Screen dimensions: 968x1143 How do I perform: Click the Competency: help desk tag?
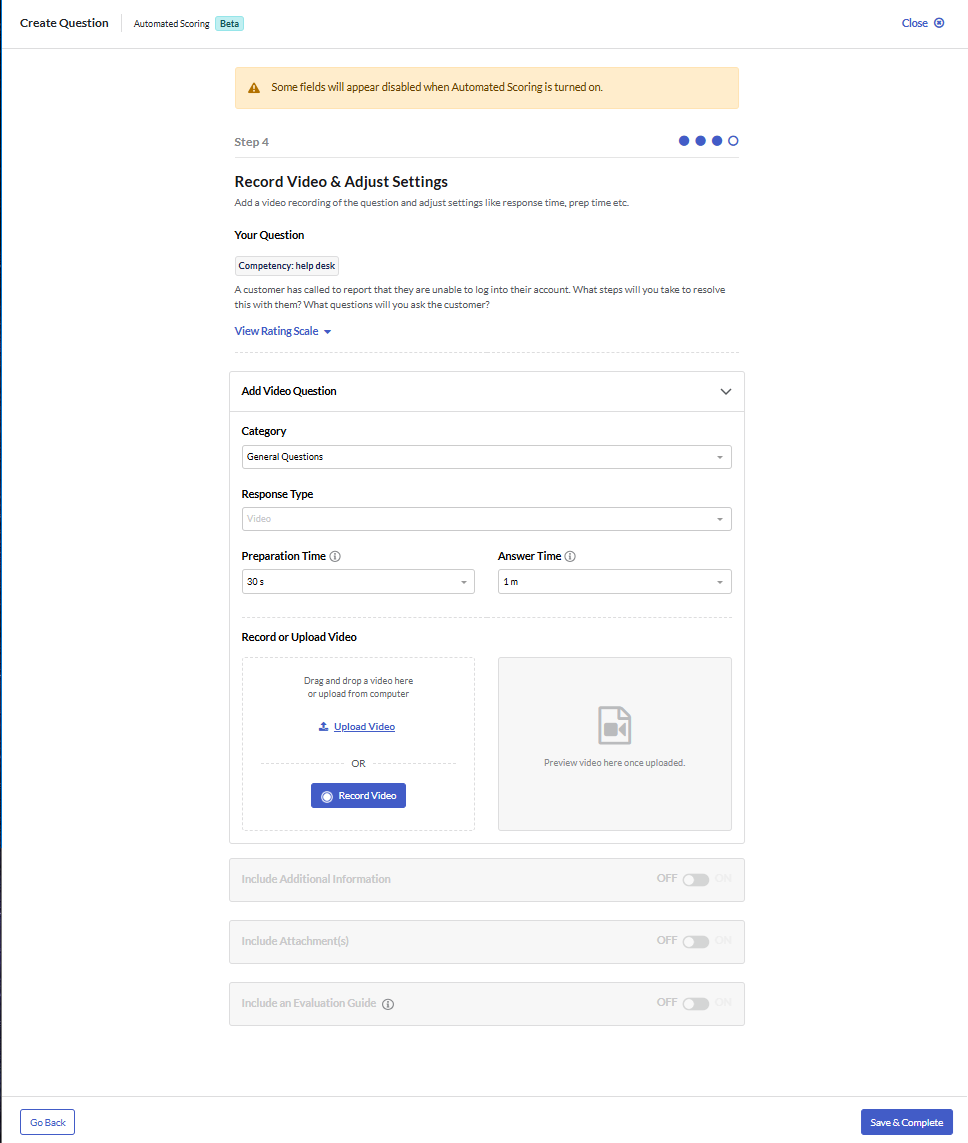tap(286, 266)
